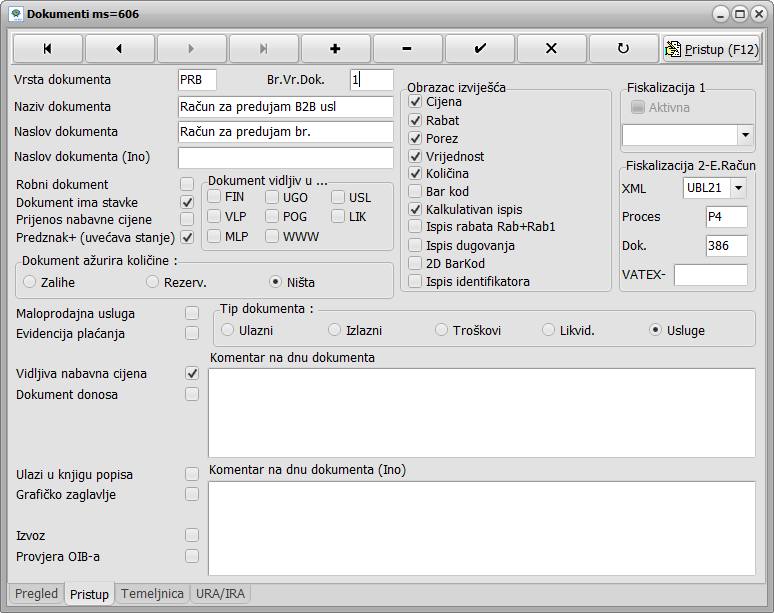The image size is (774, 613).
Task: Enable the Bar kod checkbox
Action: point(416,191)
